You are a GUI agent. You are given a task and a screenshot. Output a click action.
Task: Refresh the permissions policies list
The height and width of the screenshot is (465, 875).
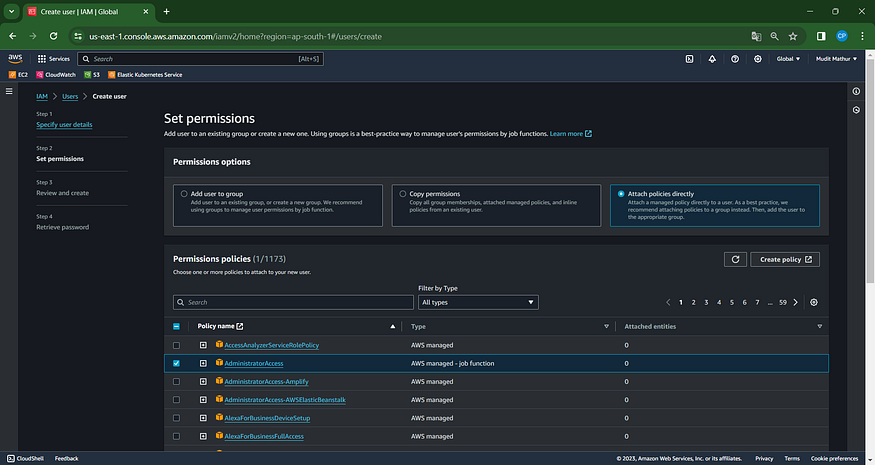tap(735, 260)
